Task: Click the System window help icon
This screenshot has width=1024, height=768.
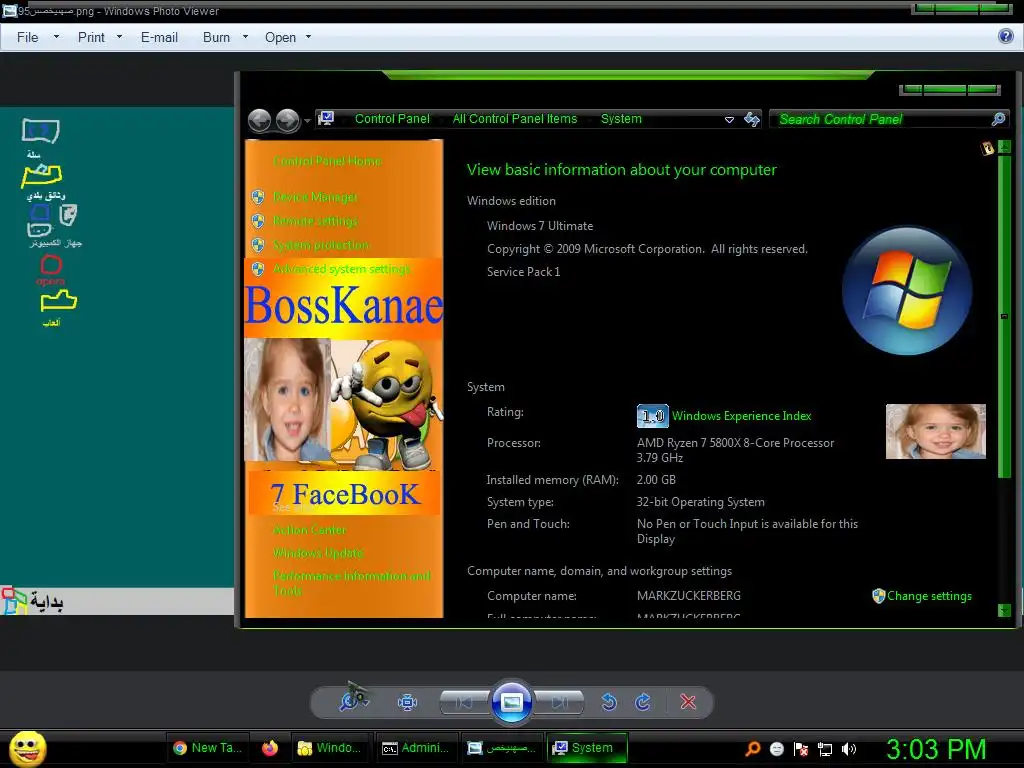Action: click(x=987, y=148)
